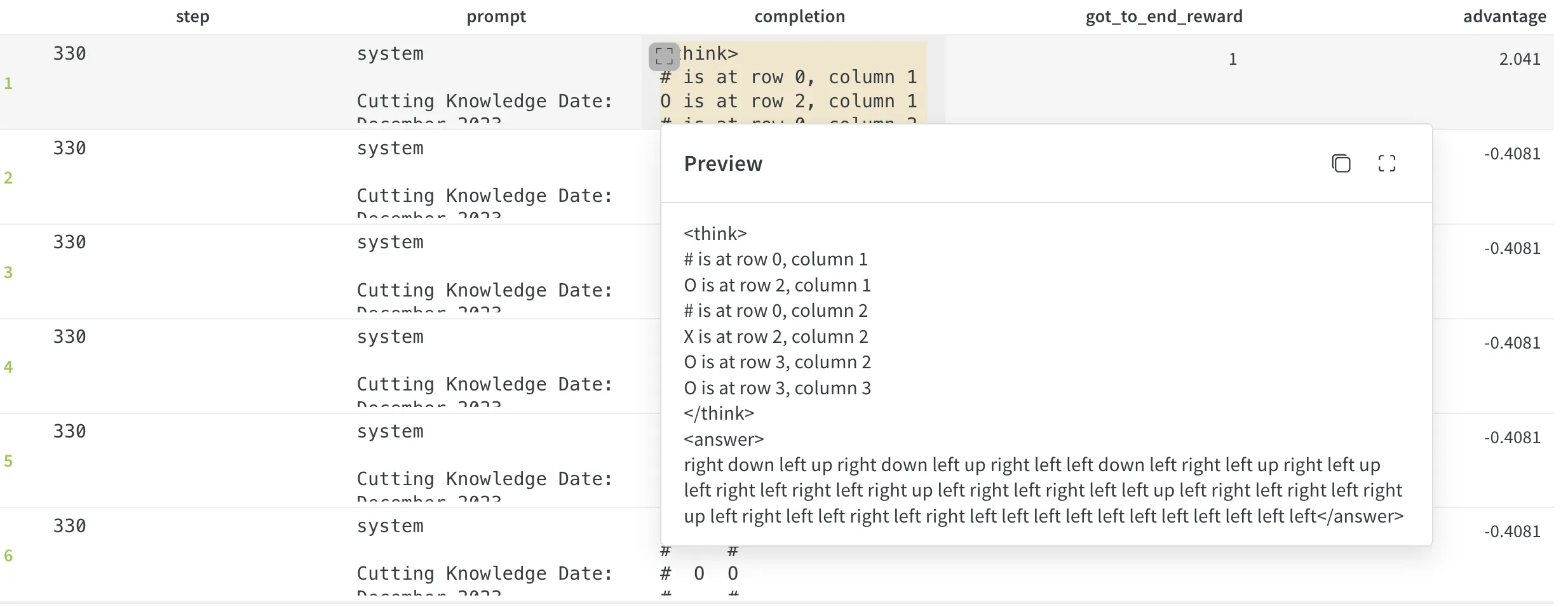Select the got_to_end_reward column header
The image size is (1568, 607).
(x=1163, y=17)
